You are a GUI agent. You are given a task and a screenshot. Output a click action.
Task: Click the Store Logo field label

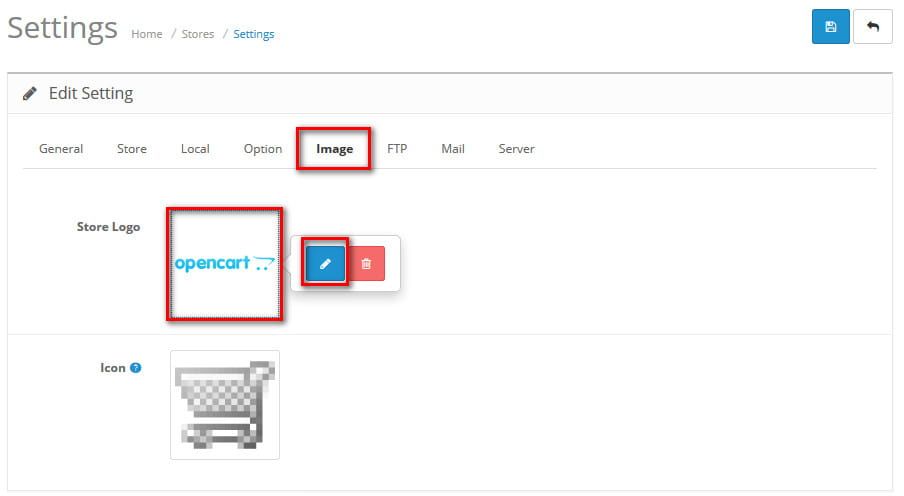[x=108, y=227]
